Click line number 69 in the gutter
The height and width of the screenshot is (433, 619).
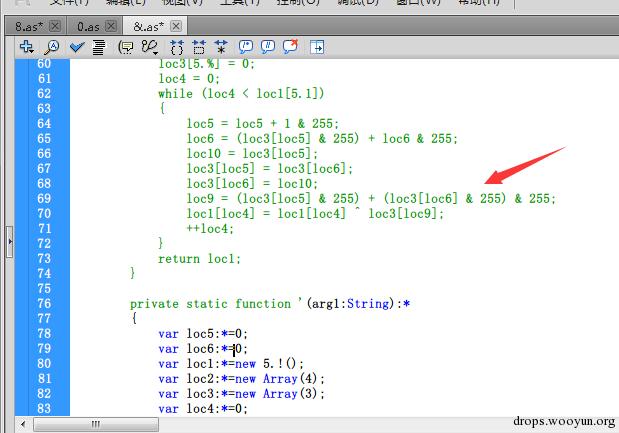pos(43,199)
